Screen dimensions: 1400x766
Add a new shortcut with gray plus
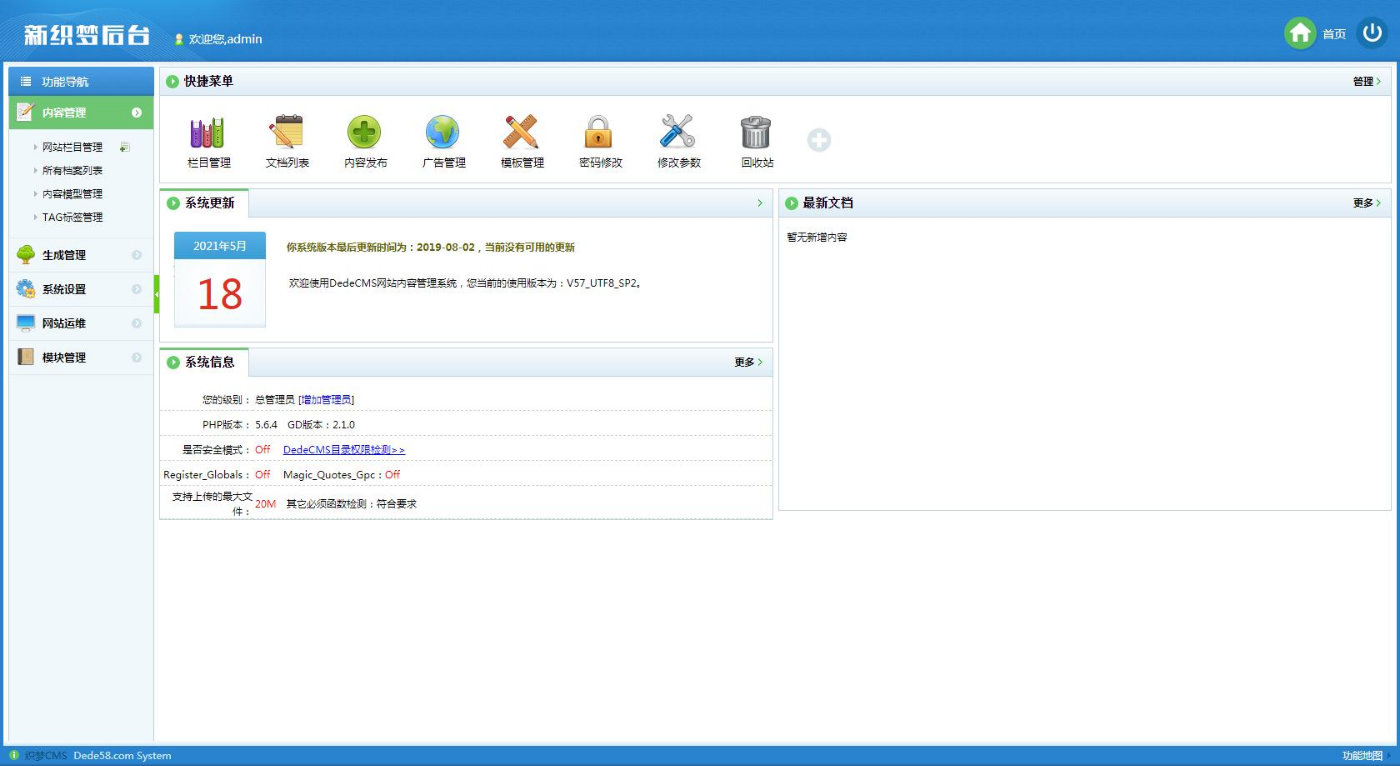tap(819, 140)
